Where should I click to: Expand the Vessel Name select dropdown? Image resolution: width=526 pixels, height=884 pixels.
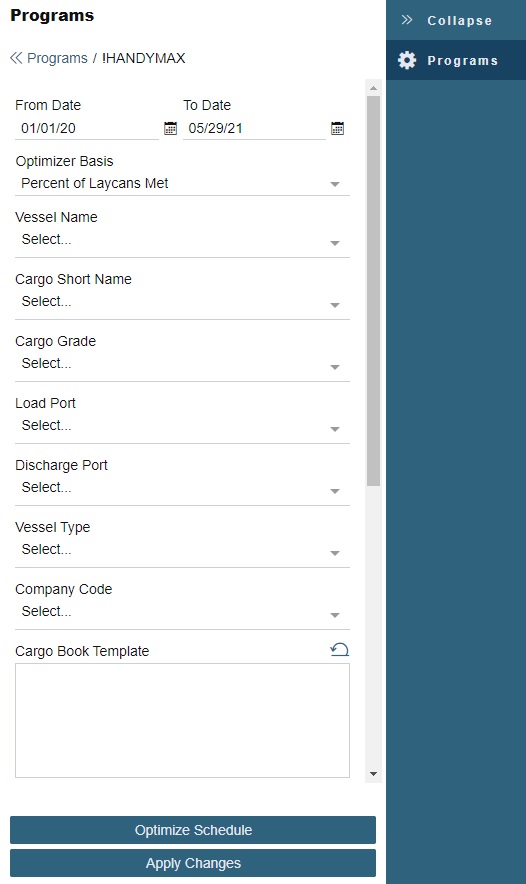[x=182, y=241]
